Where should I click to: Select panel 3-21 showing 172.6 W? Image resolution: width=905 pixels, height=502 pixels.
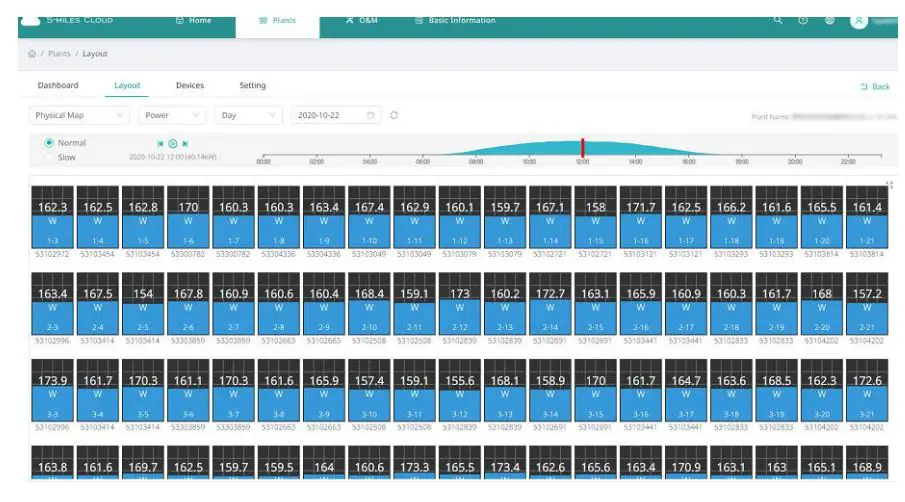pos(867,391)
